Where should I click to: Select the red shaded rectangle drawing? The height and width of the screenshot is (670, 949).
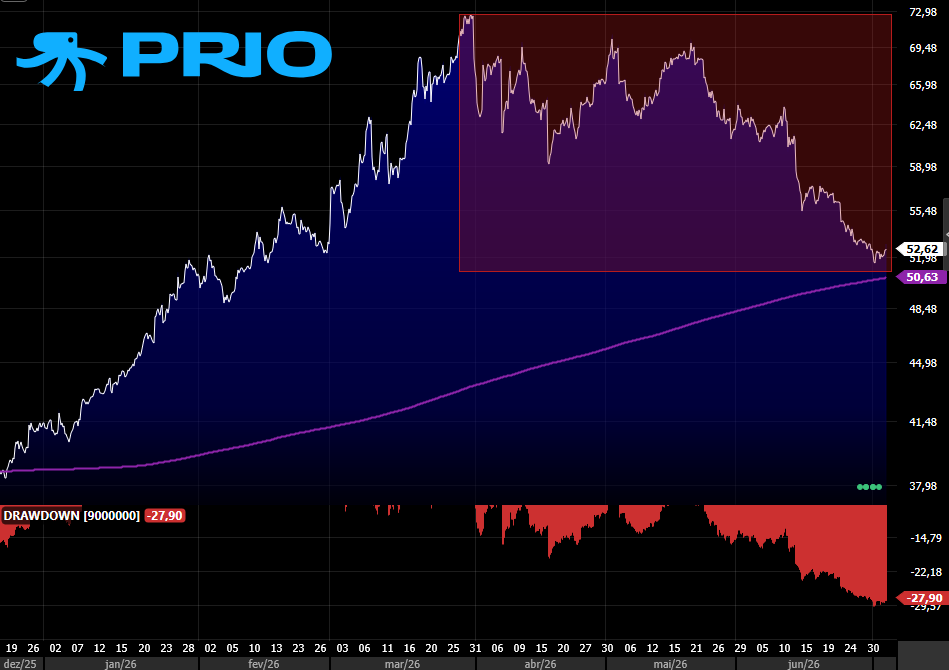click(x=675, y=143)
